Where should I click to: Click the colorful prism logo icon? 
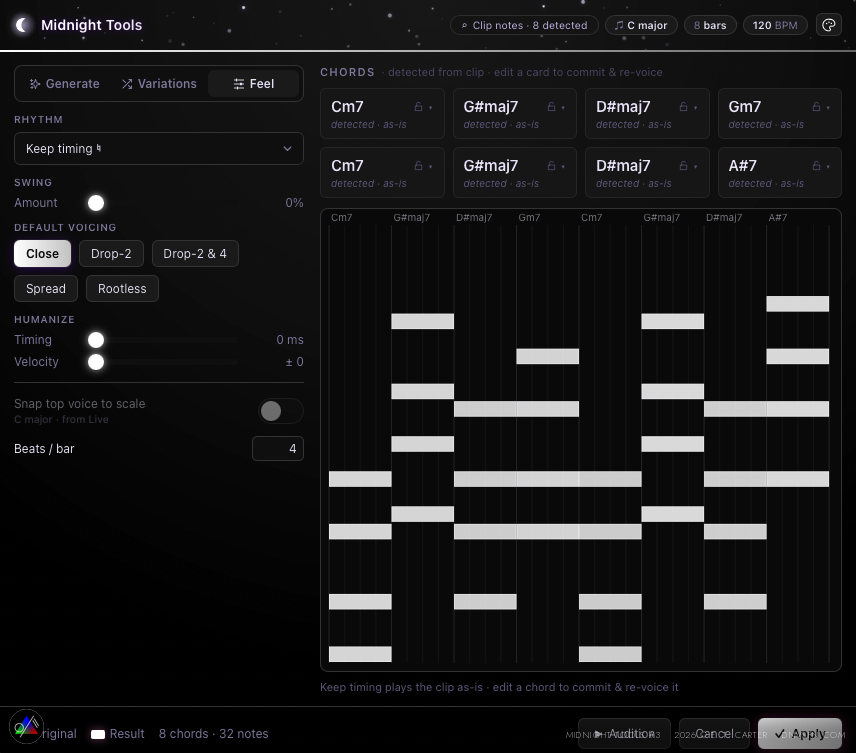(26, 726)
